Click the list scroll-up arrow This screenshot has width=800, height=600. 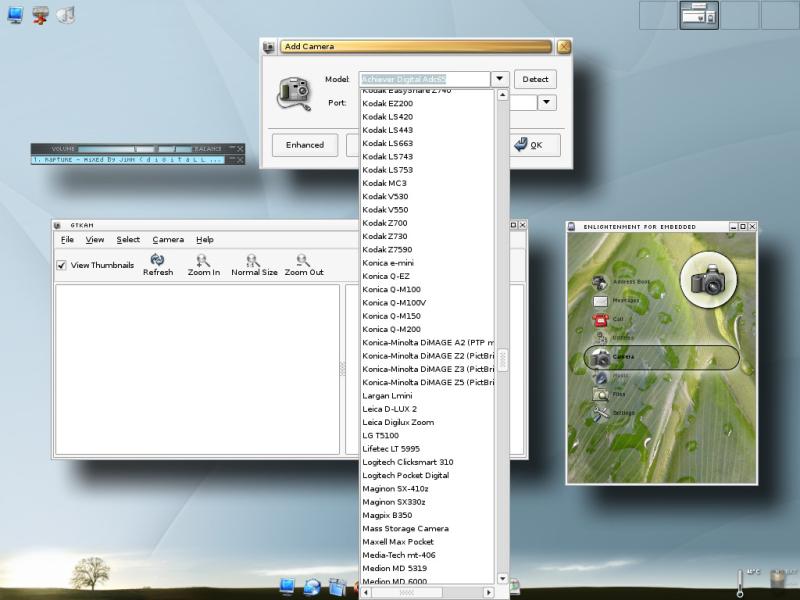click(x=503, y=95)
